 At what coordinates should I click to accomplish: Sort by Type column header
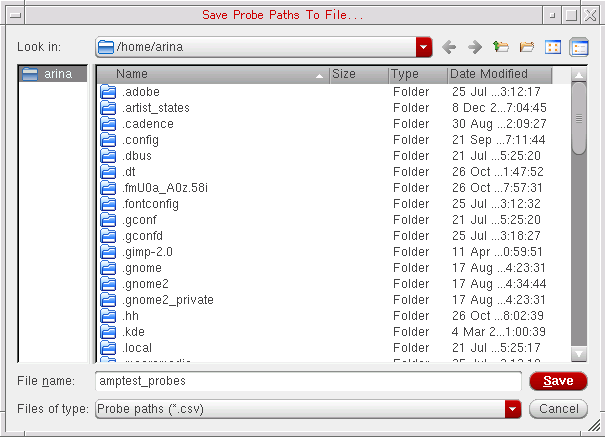coord(418,74)
